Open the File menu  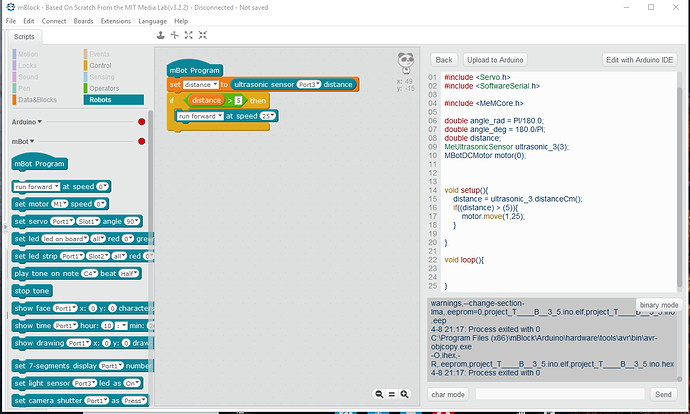[x=11, y=21]
